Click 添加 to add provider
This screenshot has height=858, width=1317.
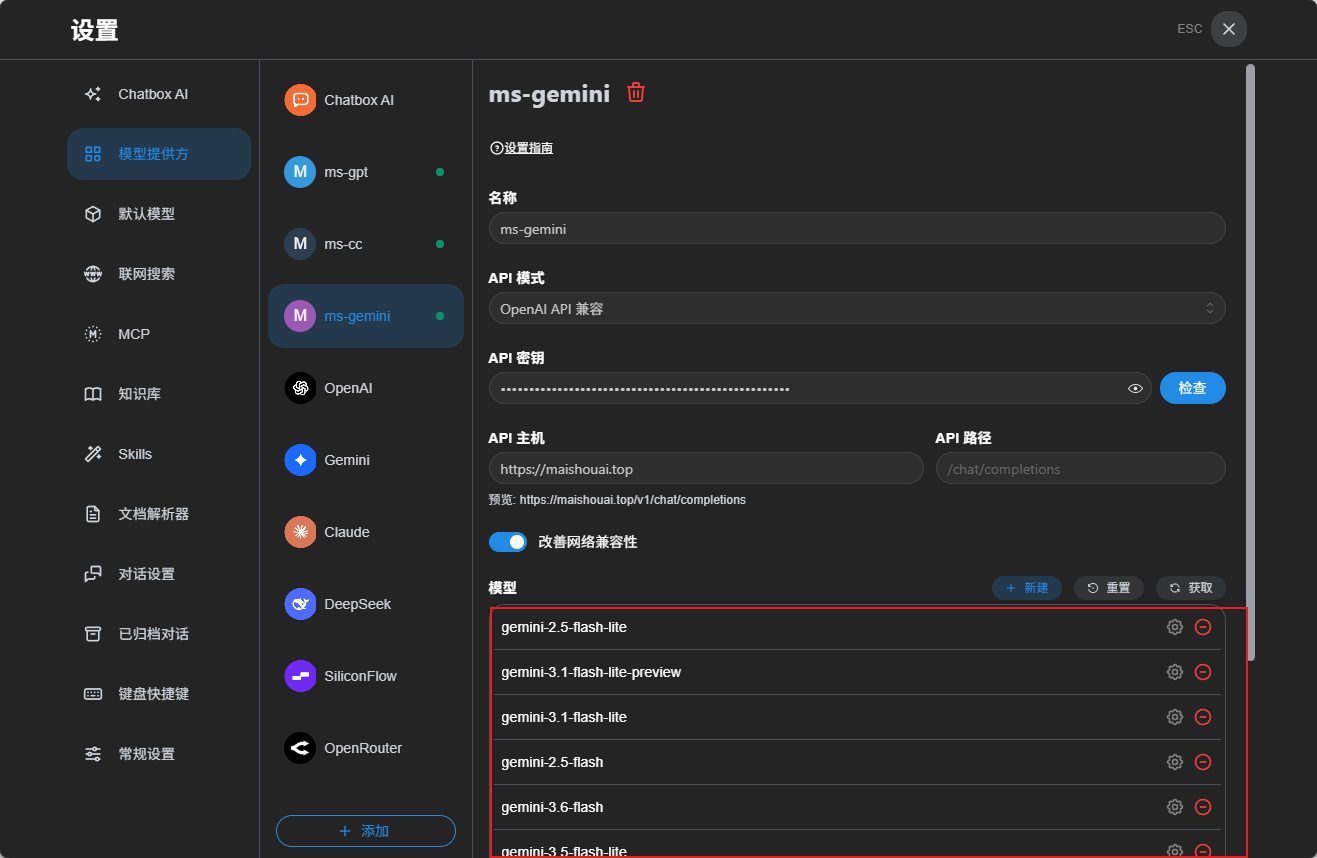point(366,831)
